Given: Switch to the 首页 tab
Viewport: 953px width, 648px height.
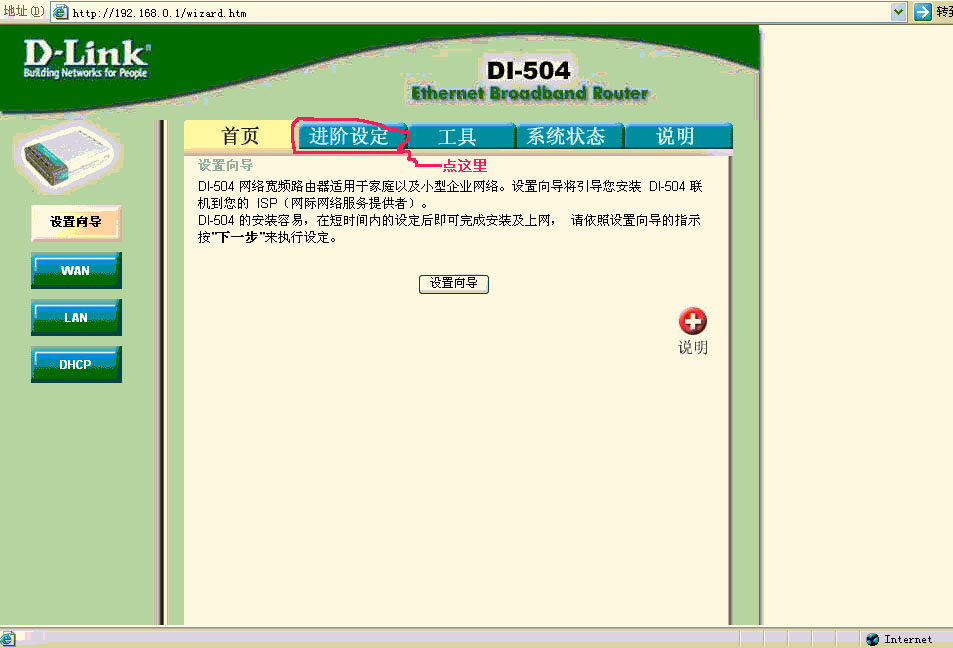Looking at the screenshot, I should 239,137.
